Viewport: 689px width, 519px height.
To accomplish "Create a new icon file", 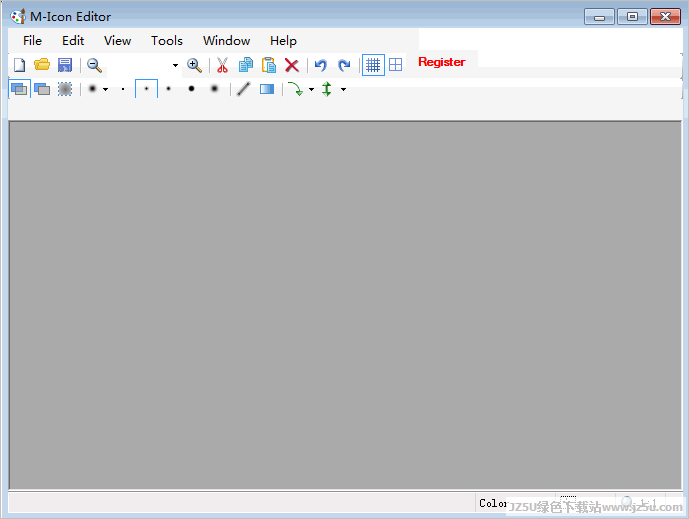I will click(x=19, y=65).
